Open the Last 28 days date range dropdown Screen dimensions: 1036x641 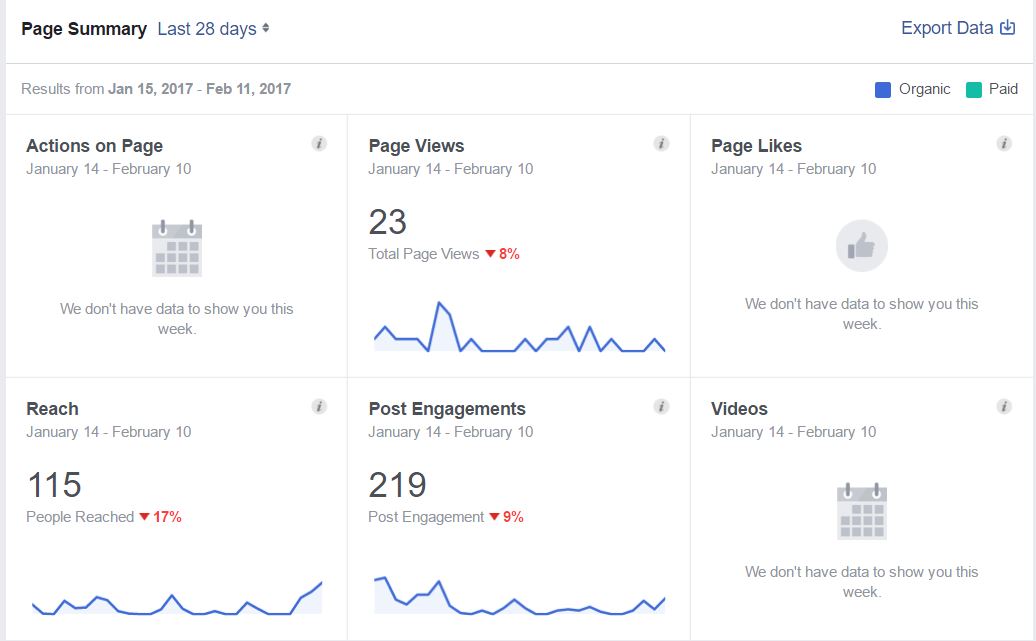click(x=213, y=29)
